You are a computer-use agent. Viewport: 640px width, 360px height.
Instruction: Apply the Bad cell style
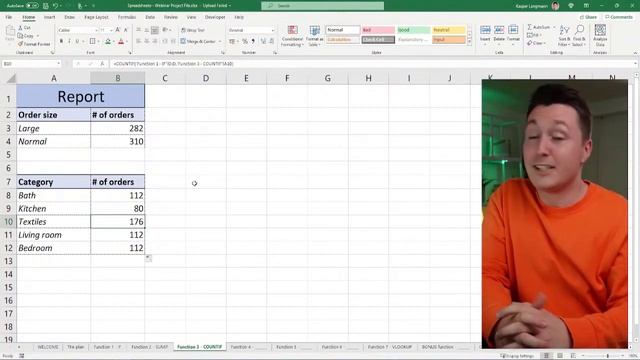[378, 30]
